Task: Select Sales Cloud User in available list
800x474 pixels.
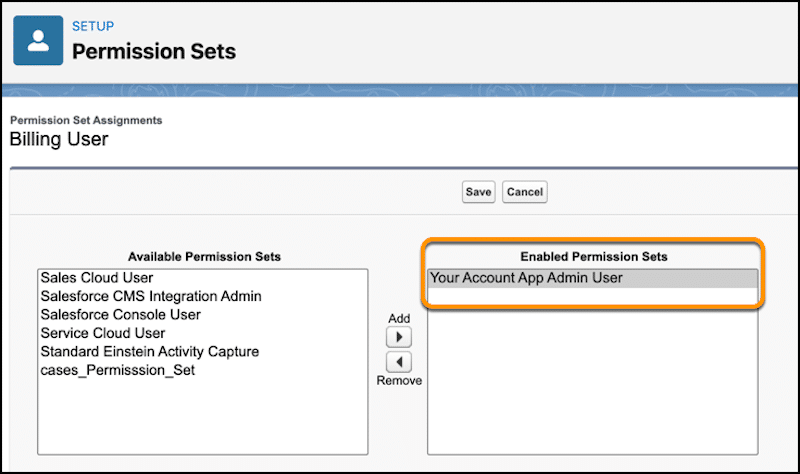Action: pyautogui.click(x=203, y=278)
